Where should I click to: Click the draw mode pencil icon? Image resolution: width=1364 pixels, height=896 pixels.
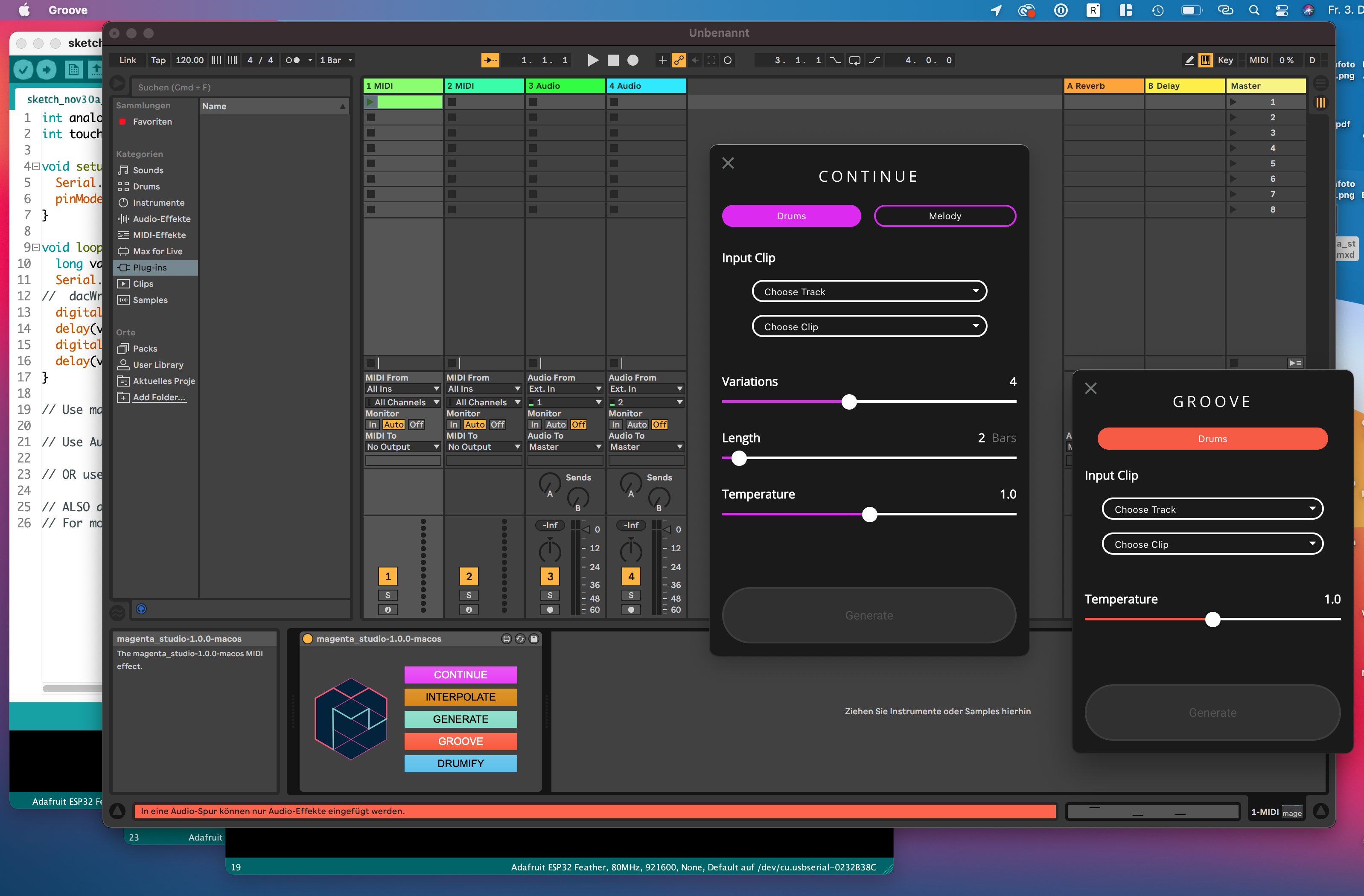click(x=1189, y=60)
